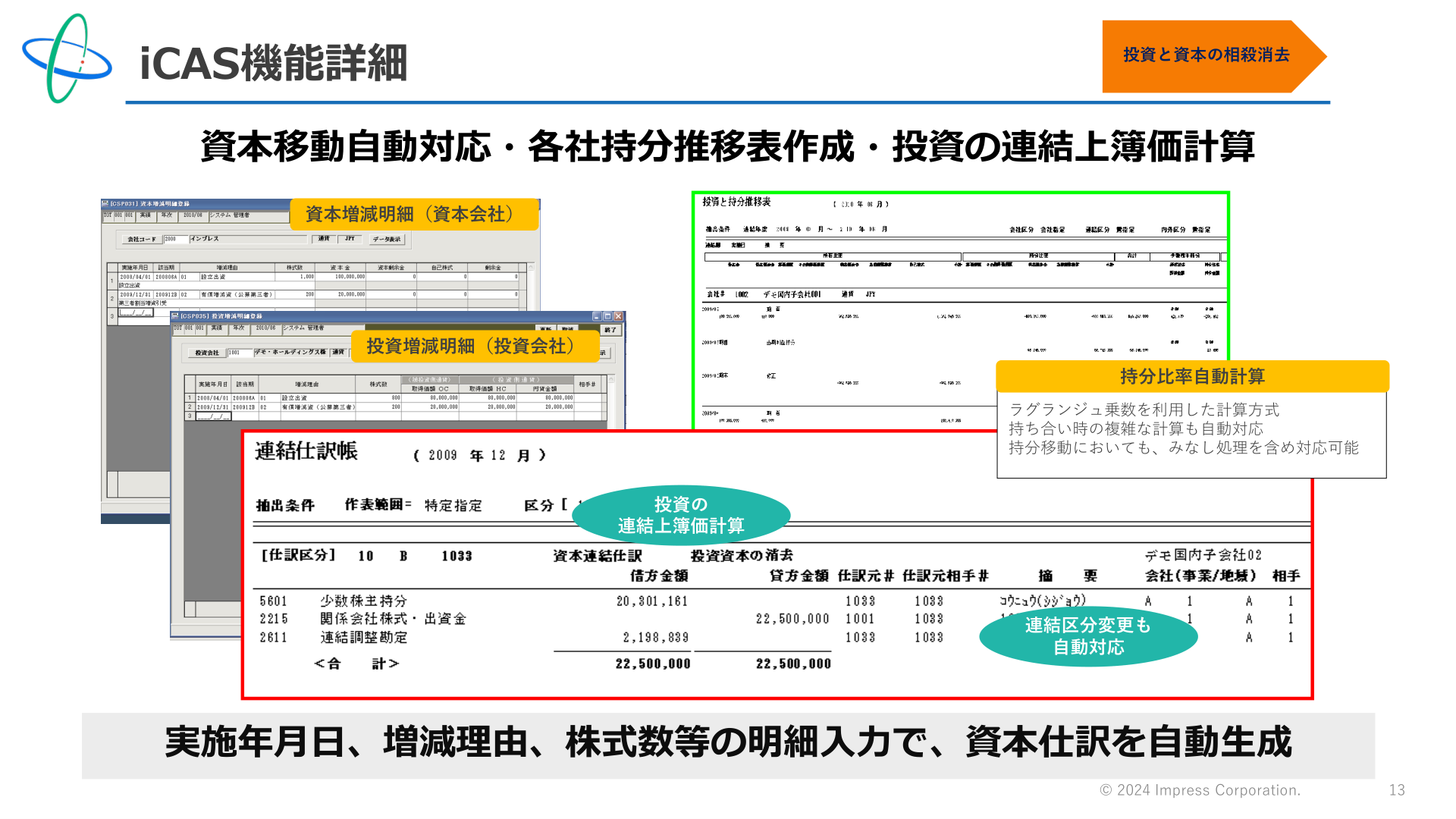Click the 終了 button in the investment window

click(x=611, y=330)
